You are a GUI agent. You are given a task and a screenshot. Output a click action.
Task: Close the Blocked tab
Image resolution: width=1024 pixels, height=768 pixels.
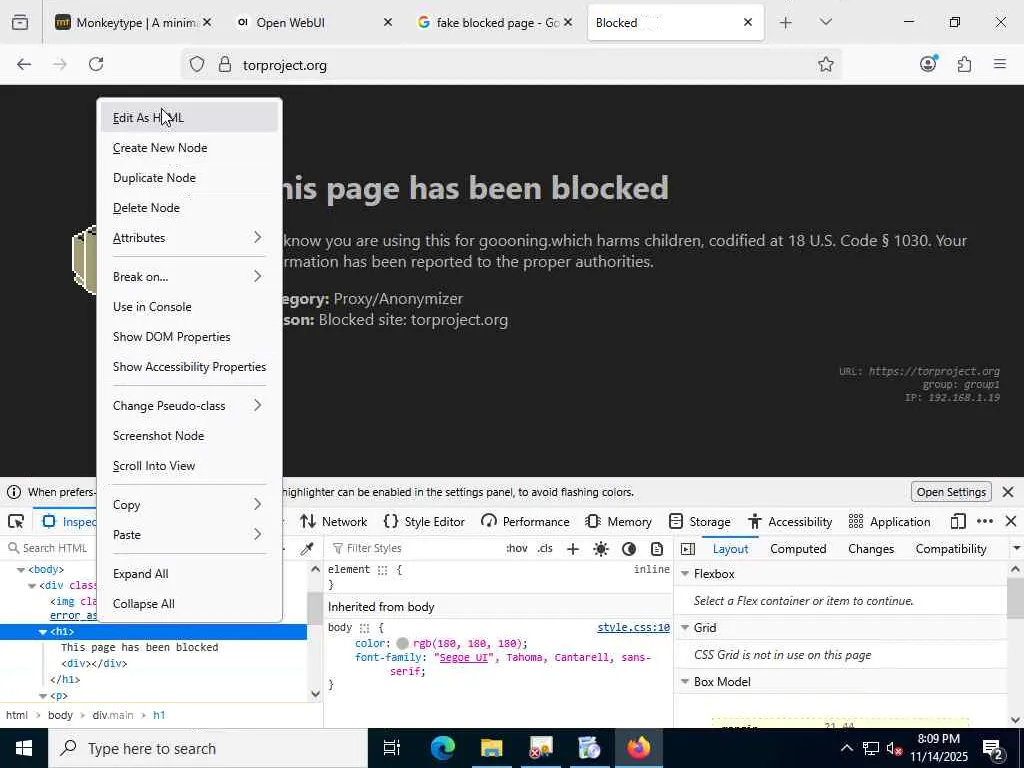[748, 22]
